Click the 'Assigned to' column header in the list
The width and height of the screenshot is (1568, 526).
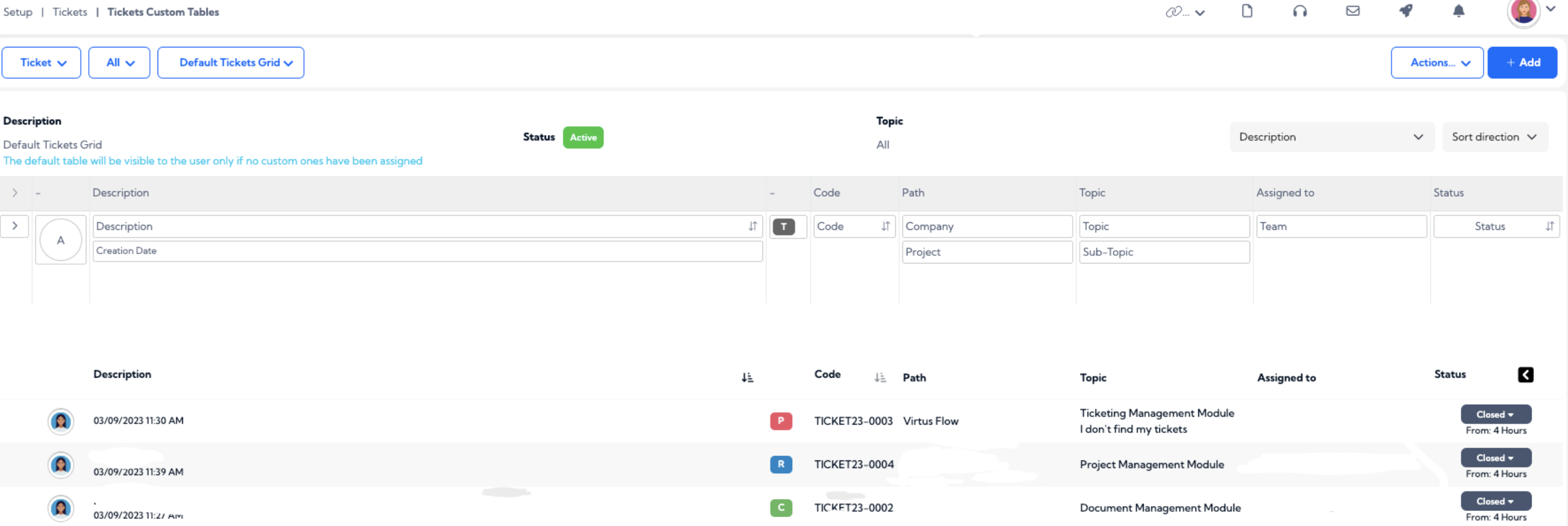(x=1286, y=378)
